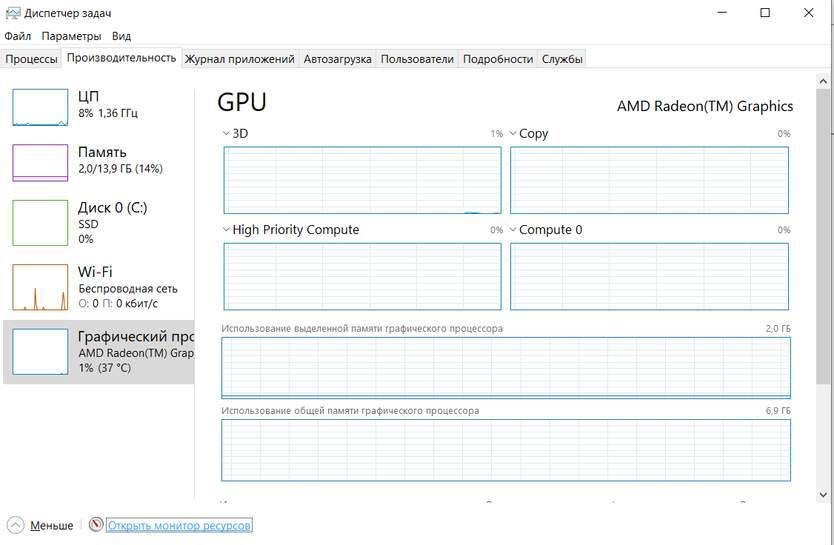Open the Память memory graph thumbnail
The image size is (834, 545).
tap(40, 162)
